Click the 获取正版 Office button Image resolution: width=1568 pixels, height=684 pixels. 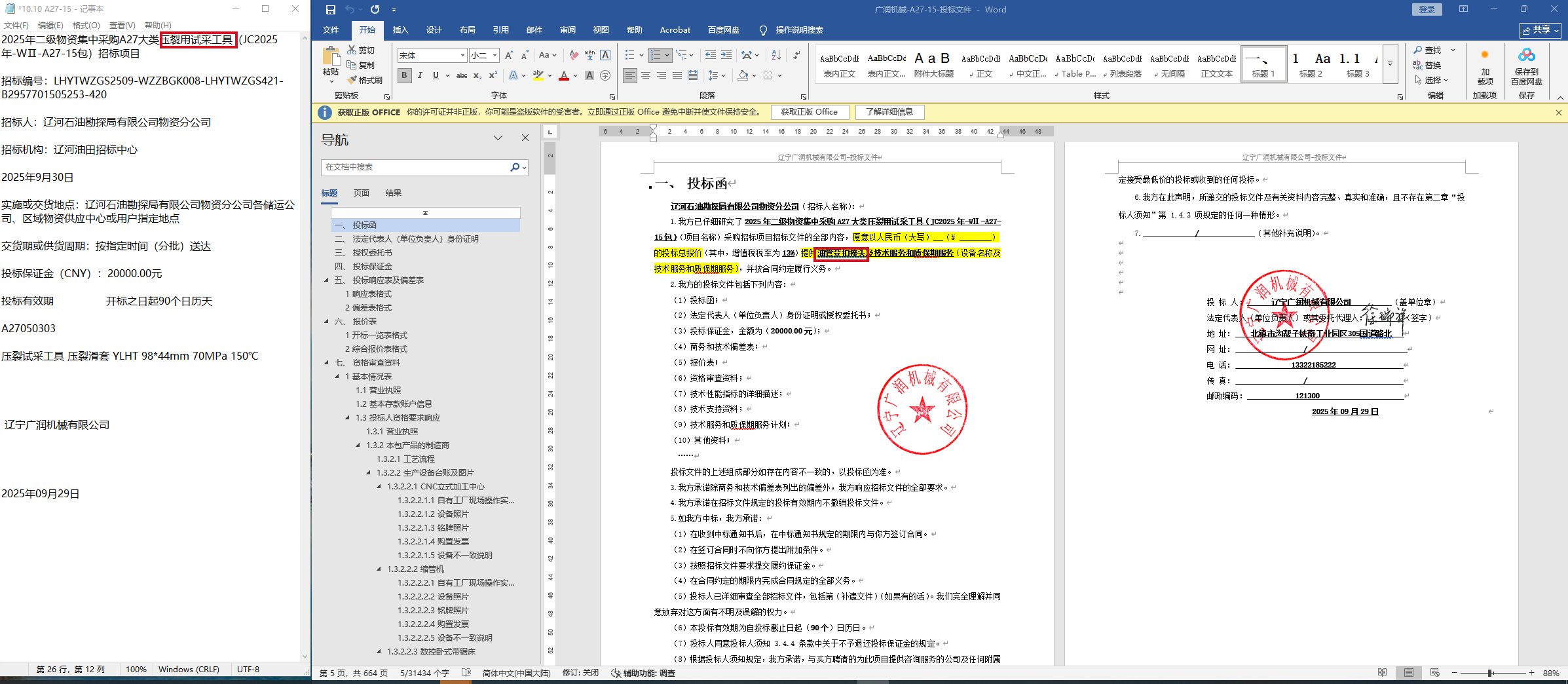809,112
